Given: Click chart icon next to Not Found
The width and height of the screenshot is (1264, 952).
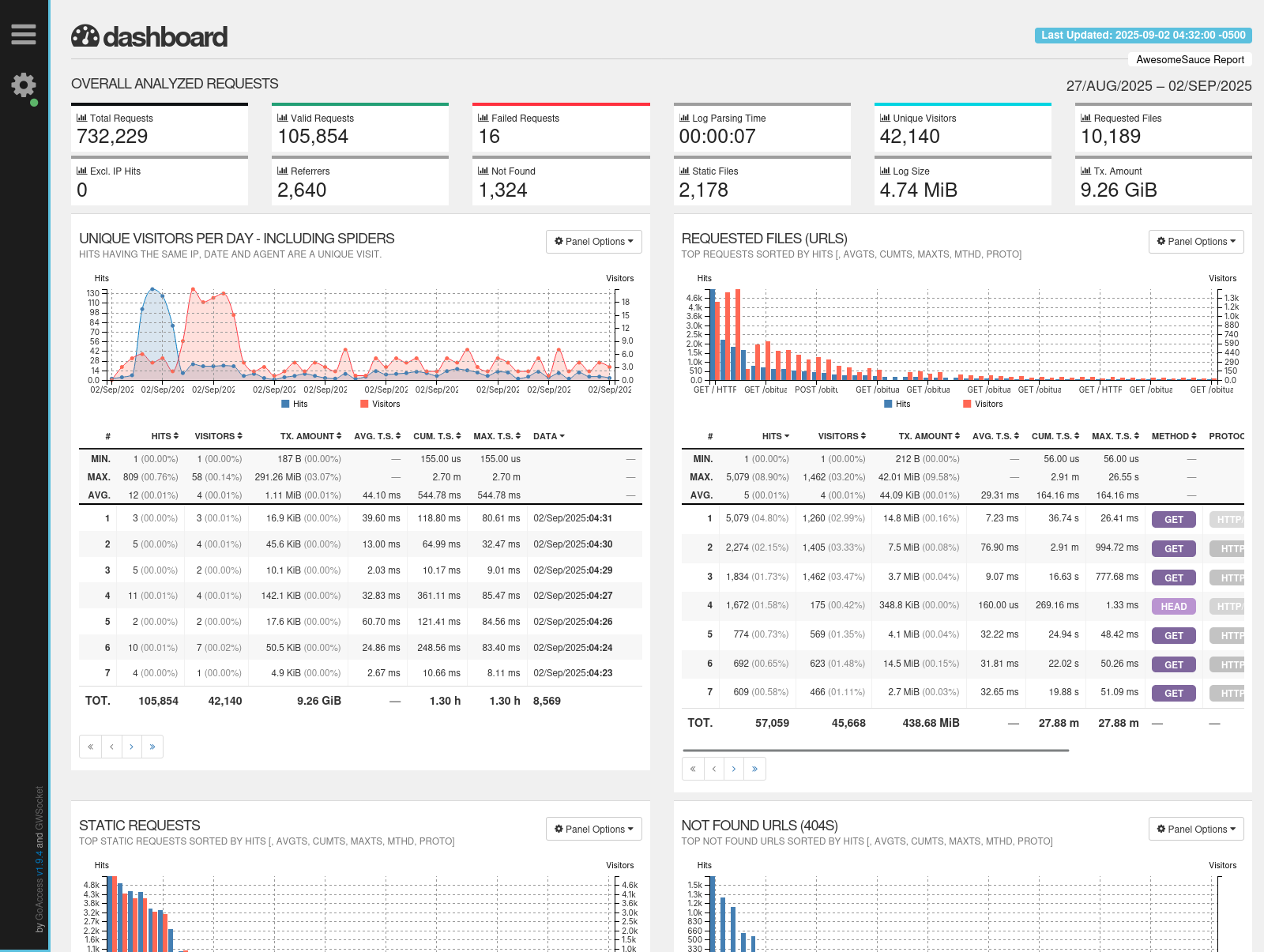Looking at the screenshot, I should (483, 171).
